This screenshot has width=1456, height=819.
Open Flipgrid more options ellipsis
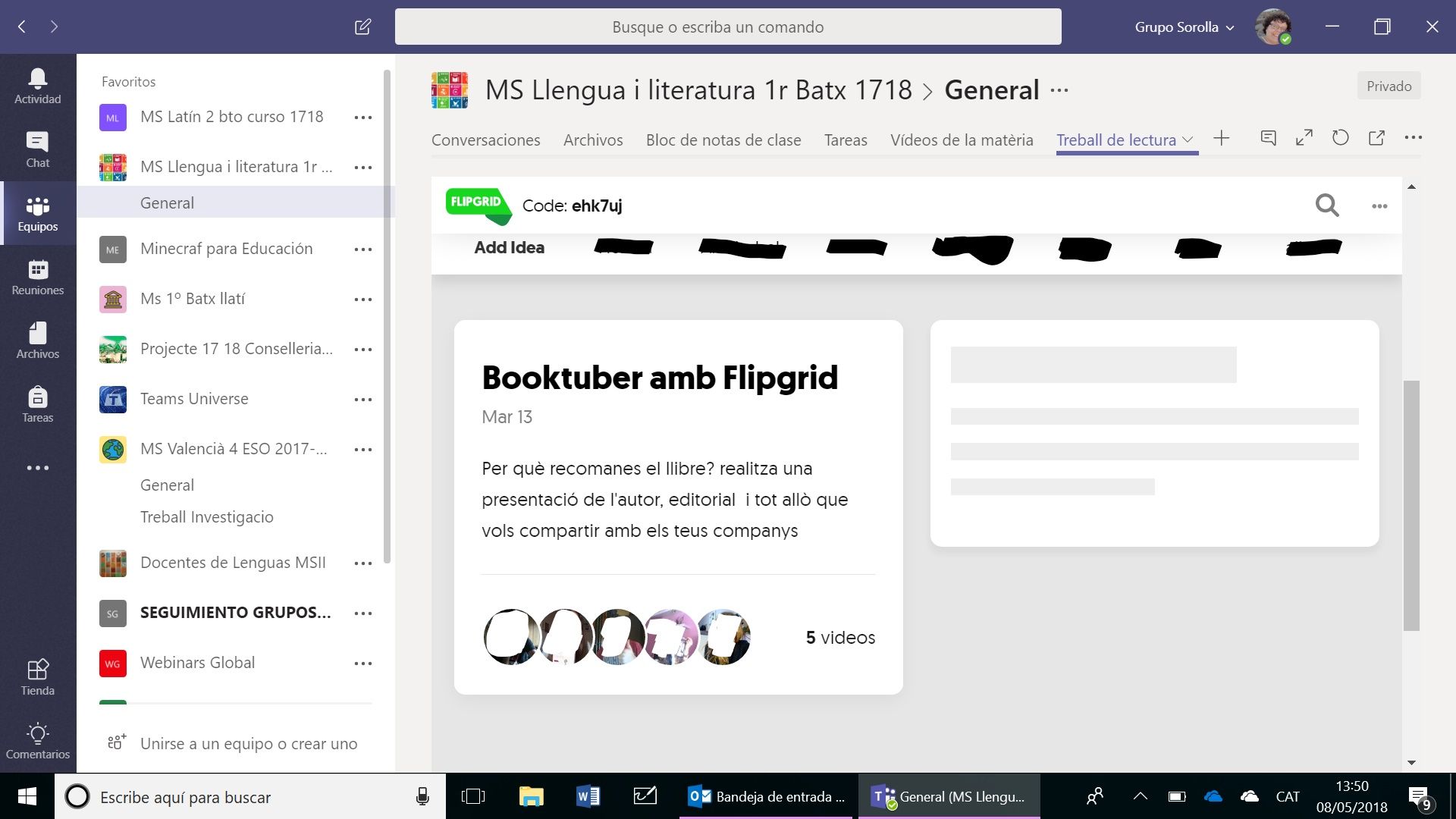(1379, 206)
